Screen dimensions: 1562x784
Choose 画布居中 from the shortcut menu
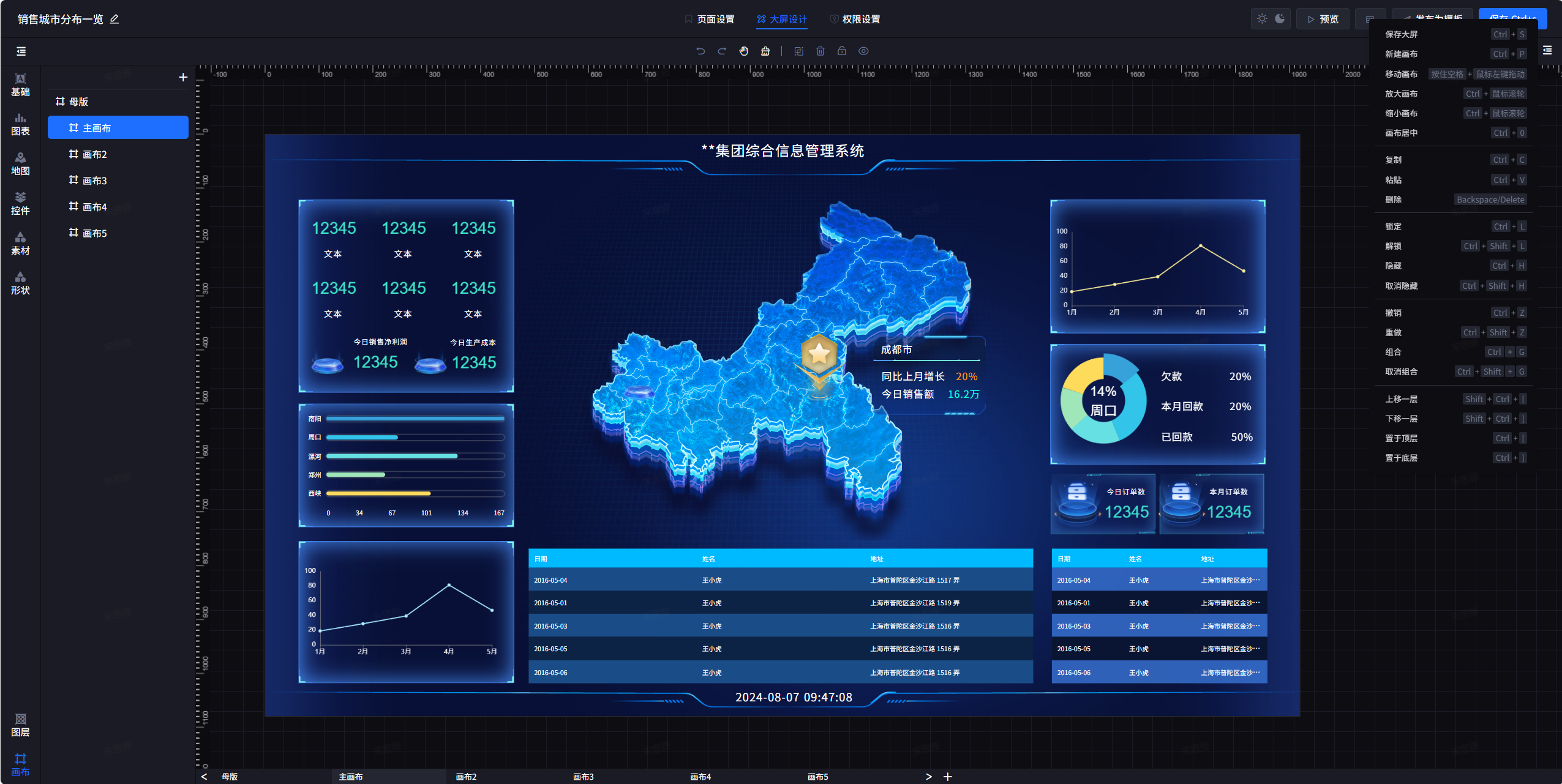pyautogui.click(x=1401, y=133)
